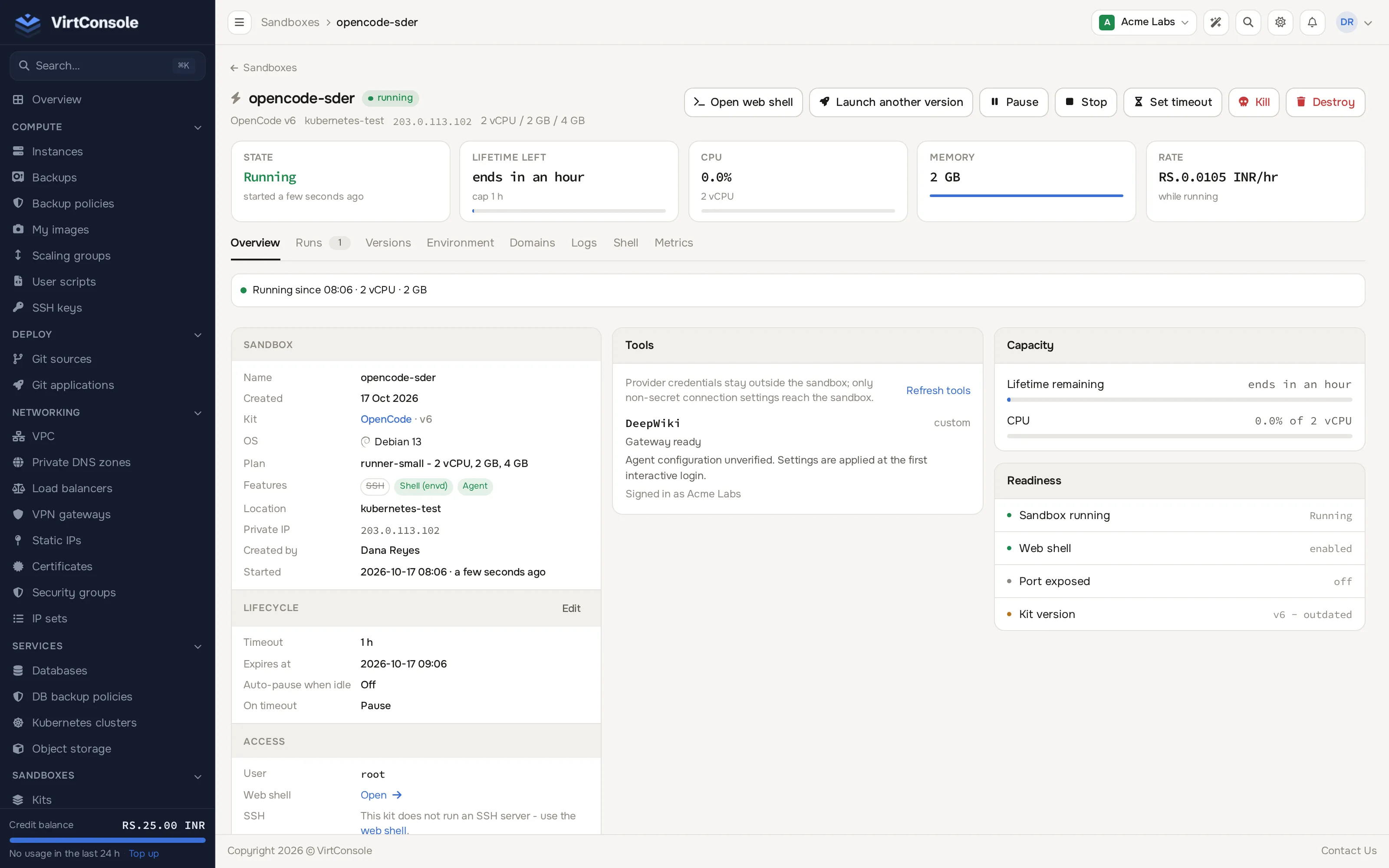Open the magic wand assistant icon
The width and height of the screenshot is (1389, 868).
(1216, 23)
